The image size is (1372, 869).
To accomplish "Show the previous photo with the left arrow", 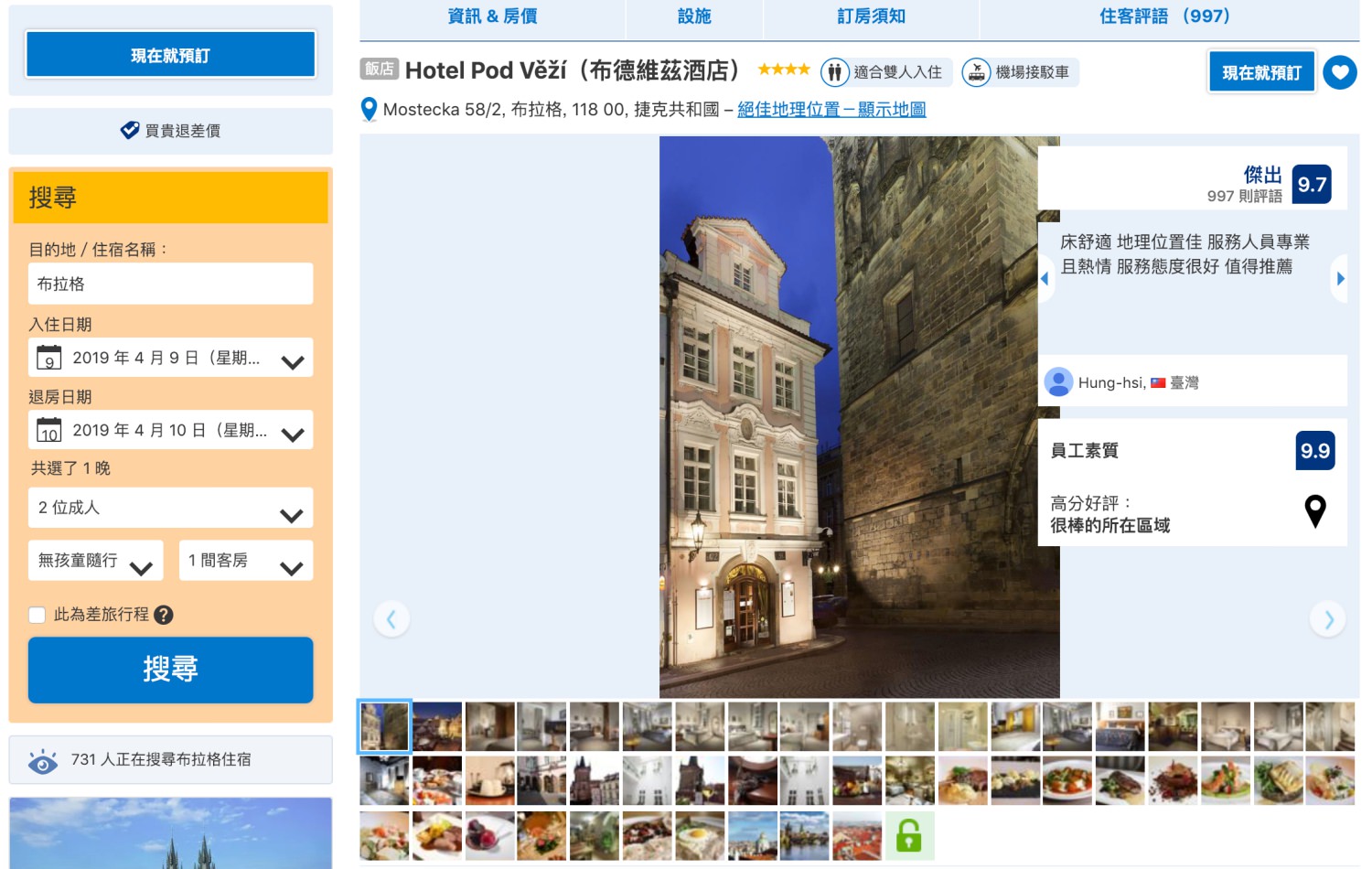I will [x=391, y=619].
